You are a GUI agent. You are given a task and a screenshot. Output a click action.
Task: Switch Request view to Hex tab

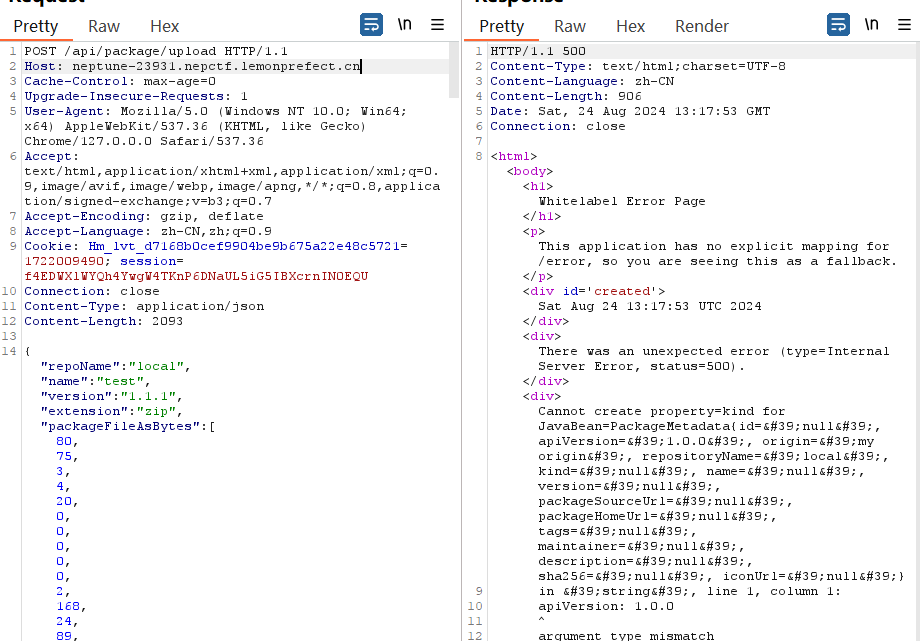[164, 27]
